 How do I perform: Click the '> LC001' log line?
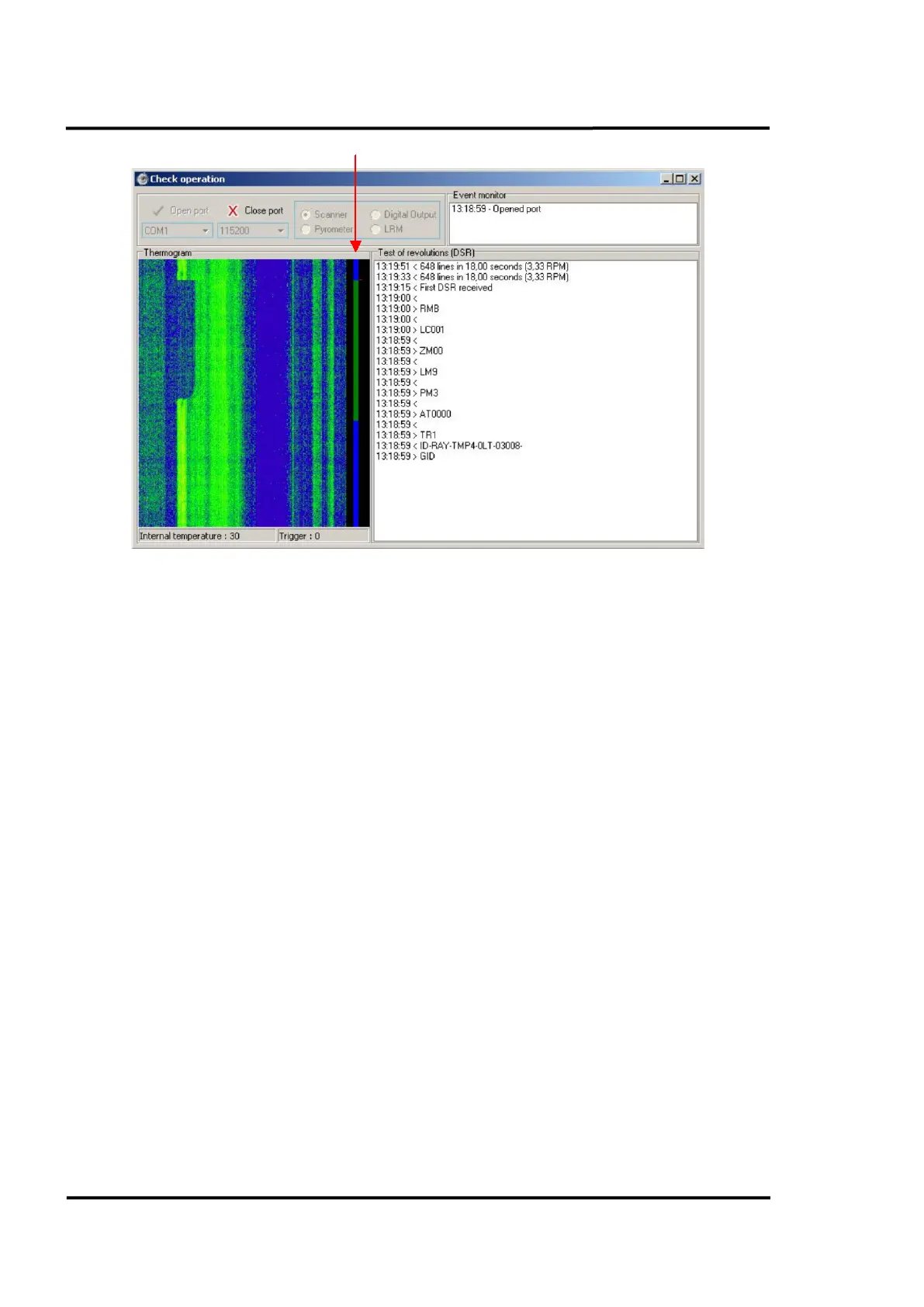pyautogui.click(x=410, y=330)
